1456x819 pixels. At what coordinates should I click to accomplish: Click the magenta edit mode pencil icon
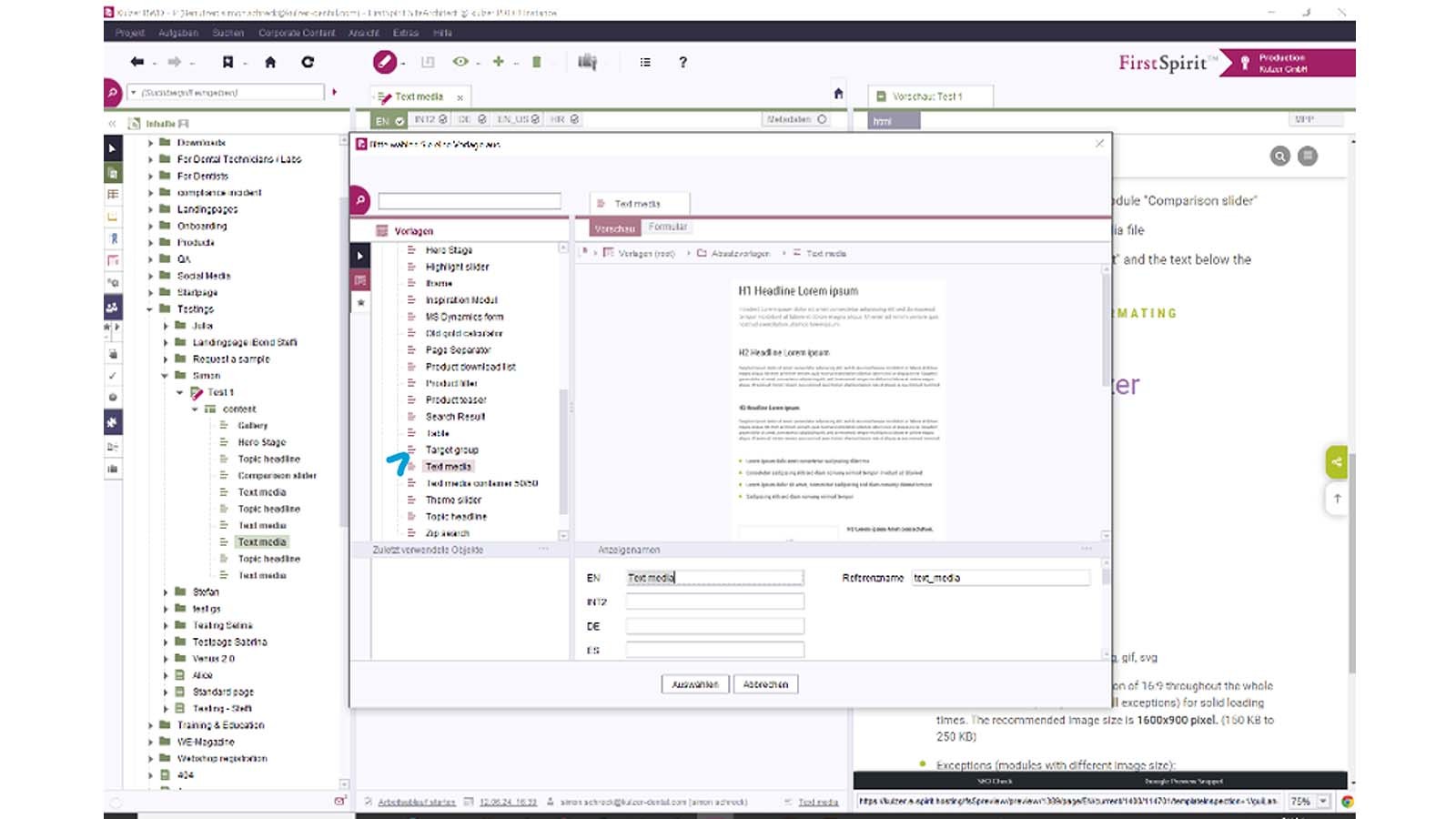point(385,62)
